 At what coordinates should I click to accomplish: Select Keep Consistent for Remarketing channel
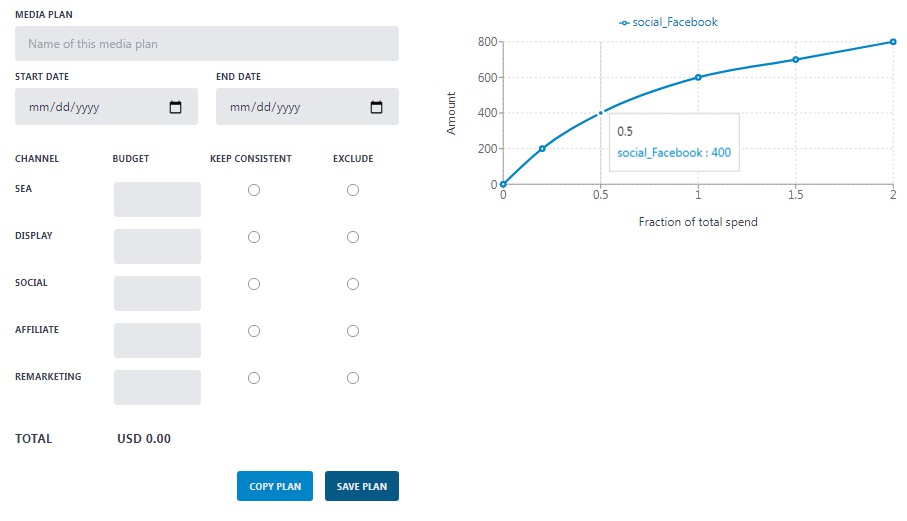254,378
